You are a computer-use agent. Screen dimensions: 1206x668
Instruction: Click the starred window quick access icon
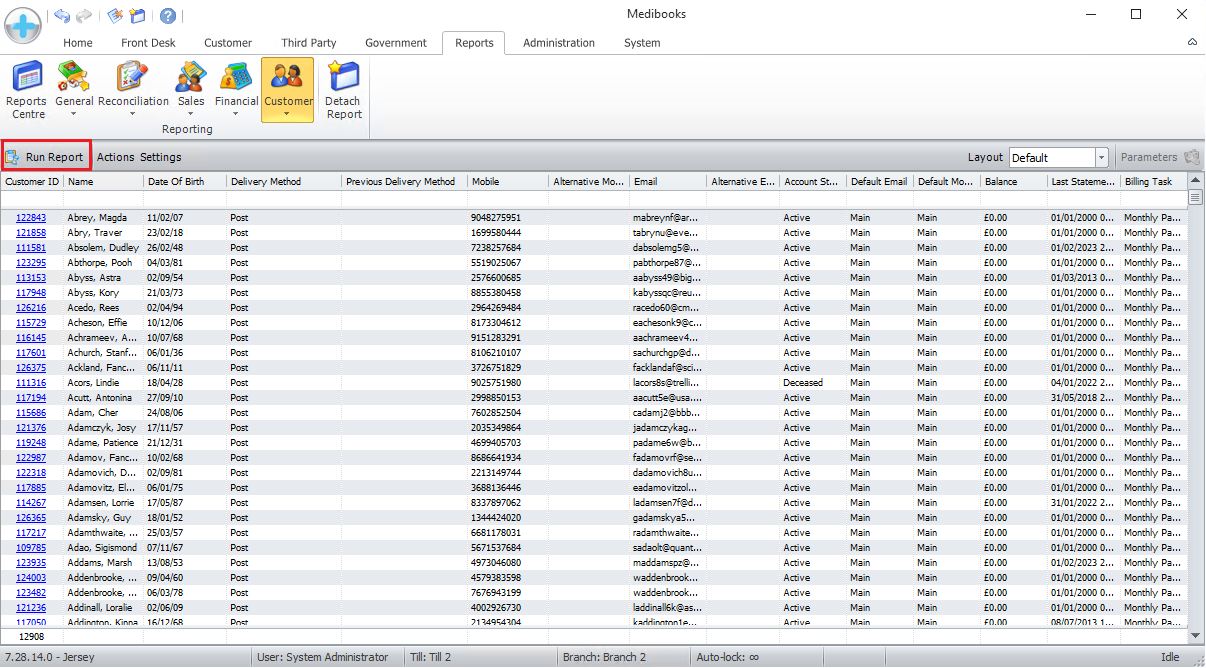click(x=138, y=16)
